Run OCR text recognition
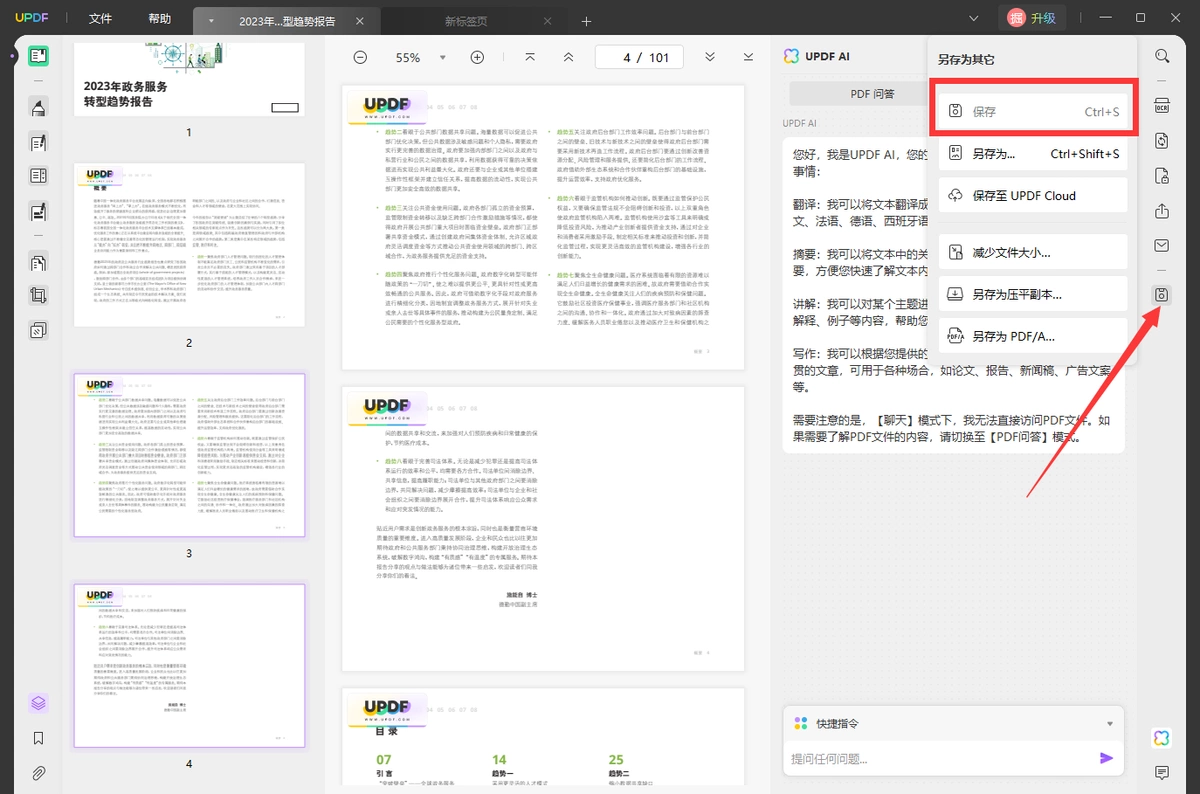Screen dimensions: 1200x794 (1162, 107)
